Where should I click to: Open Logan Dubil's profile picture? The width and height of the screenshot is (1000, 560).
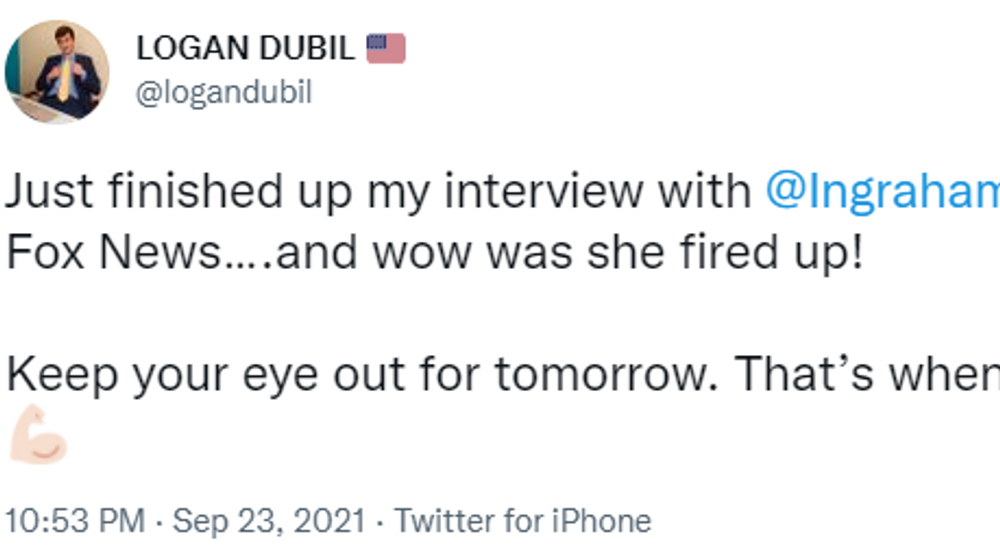[58, 70]
